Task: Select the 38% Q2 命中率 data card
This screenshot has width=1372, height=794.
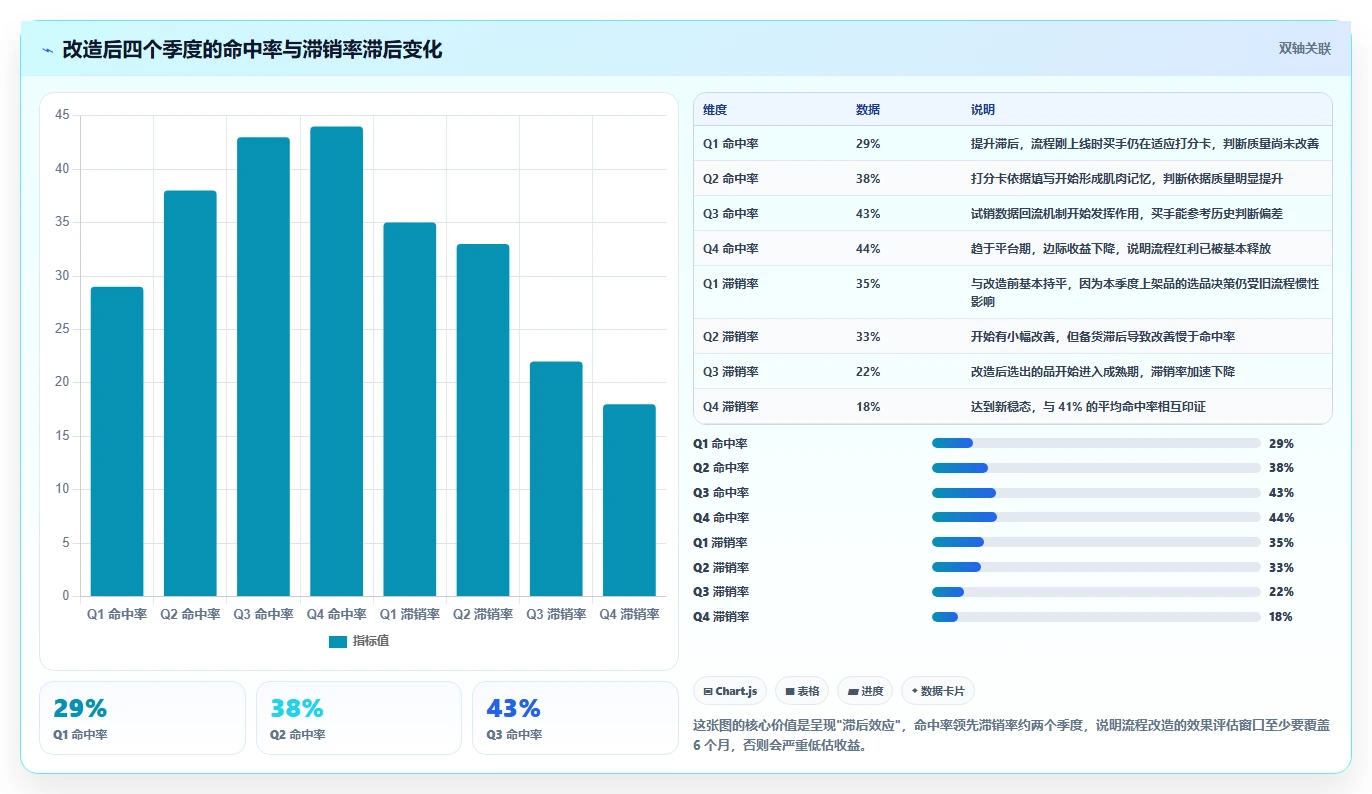Action: (x=359, y=718)
